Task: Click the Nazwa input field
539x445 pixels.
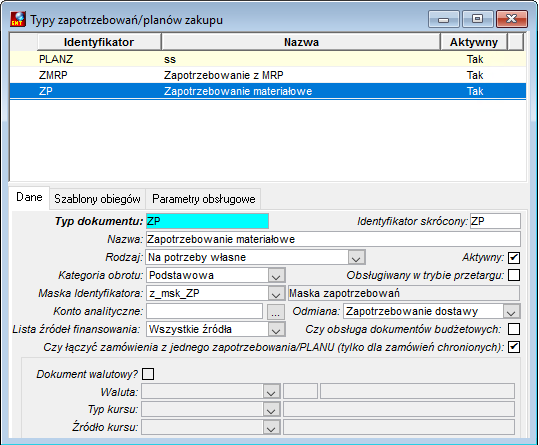Action: pyautogui.click(x=333, y=239)
